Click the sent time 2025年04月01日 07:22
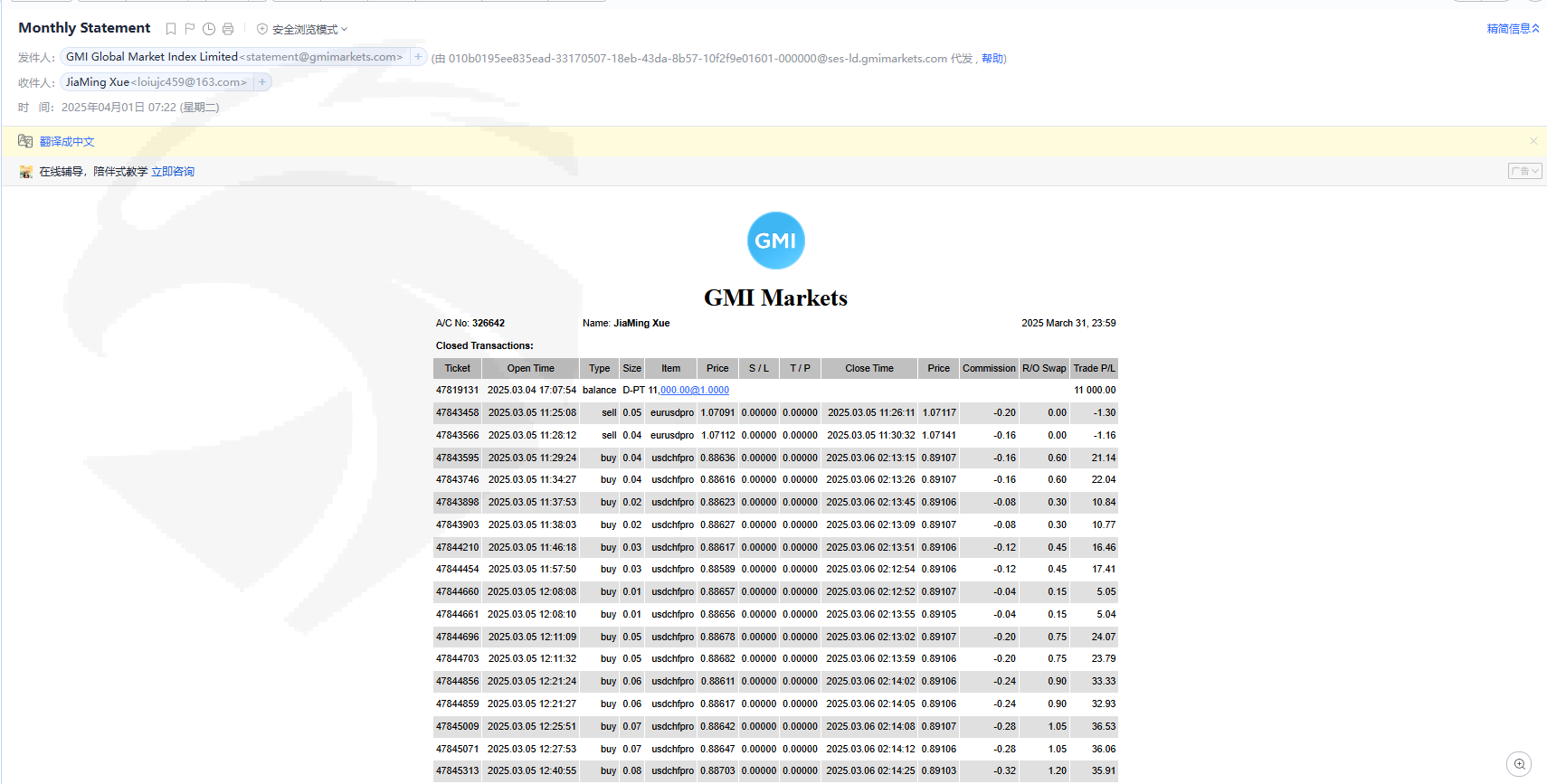Screen dimensions: 1547x784 (140, 108)
